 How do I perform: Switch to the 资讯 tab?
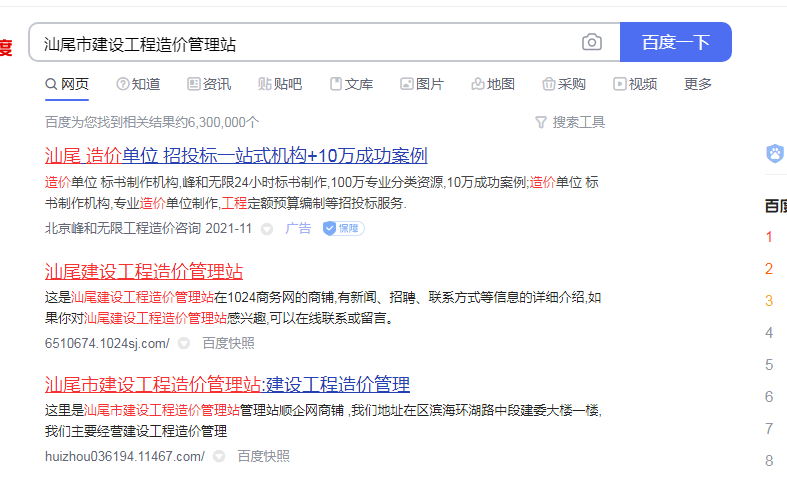[209, 84]
